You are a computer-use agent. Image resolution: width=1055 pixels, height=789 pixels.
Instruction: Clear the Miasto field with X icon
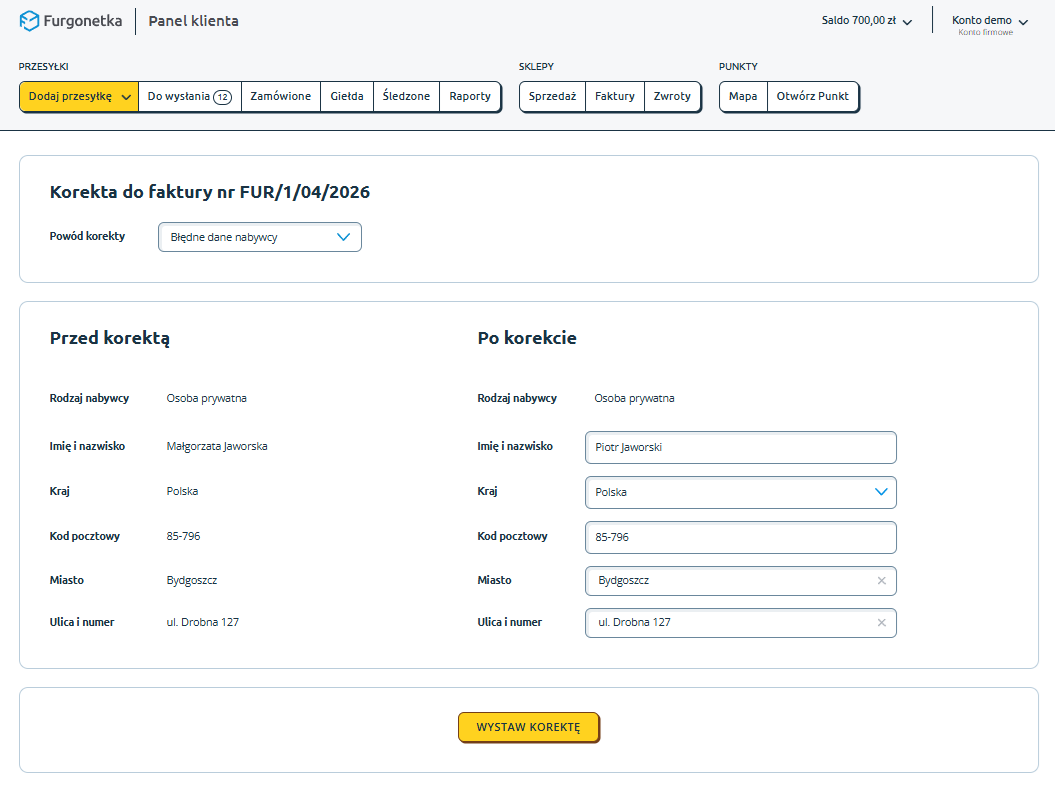point(881,581)
